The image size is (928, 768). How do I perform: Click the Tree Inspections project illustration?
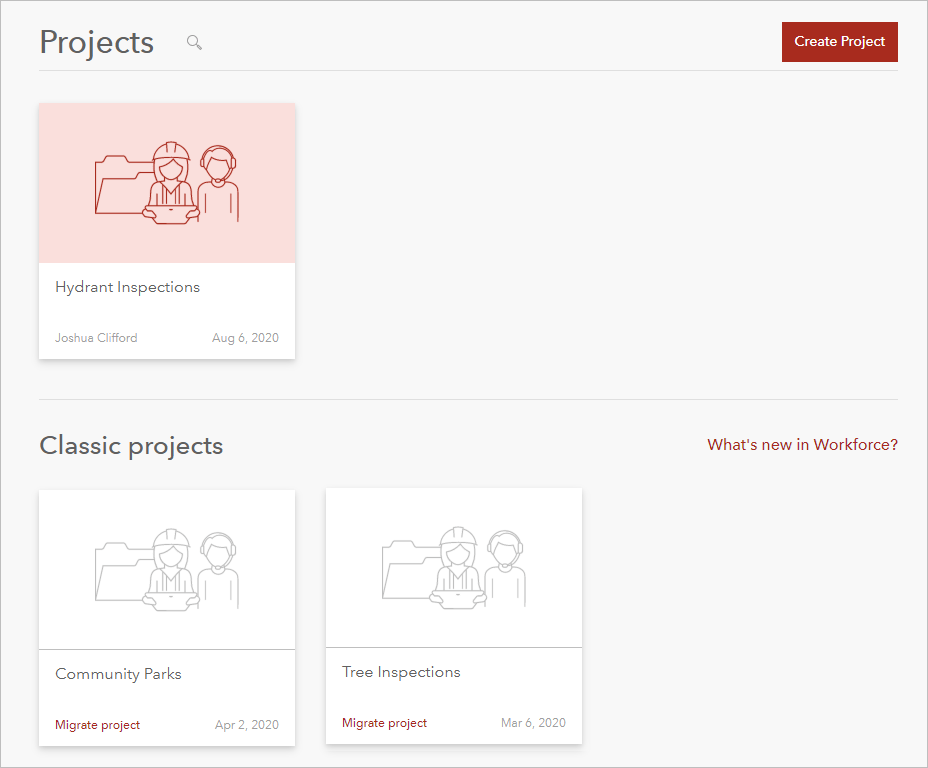pos(453,567)
